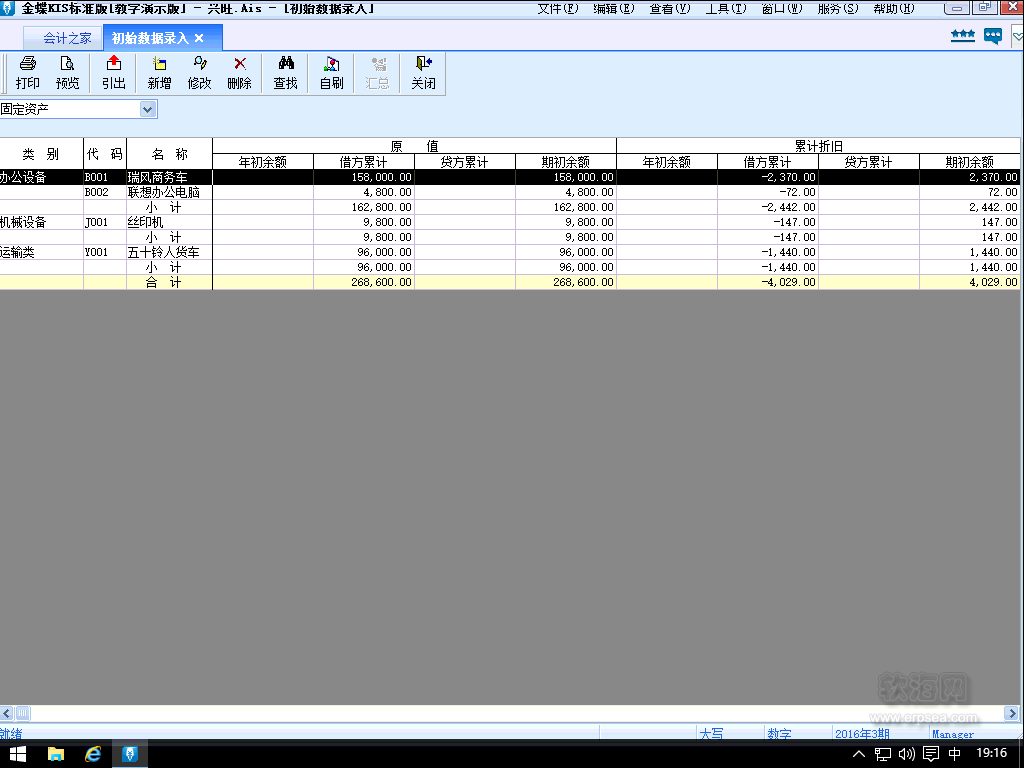1024x768 pixels.
Task: Launch File Explorer from the taskbar
Action: (x=56, y=754)
